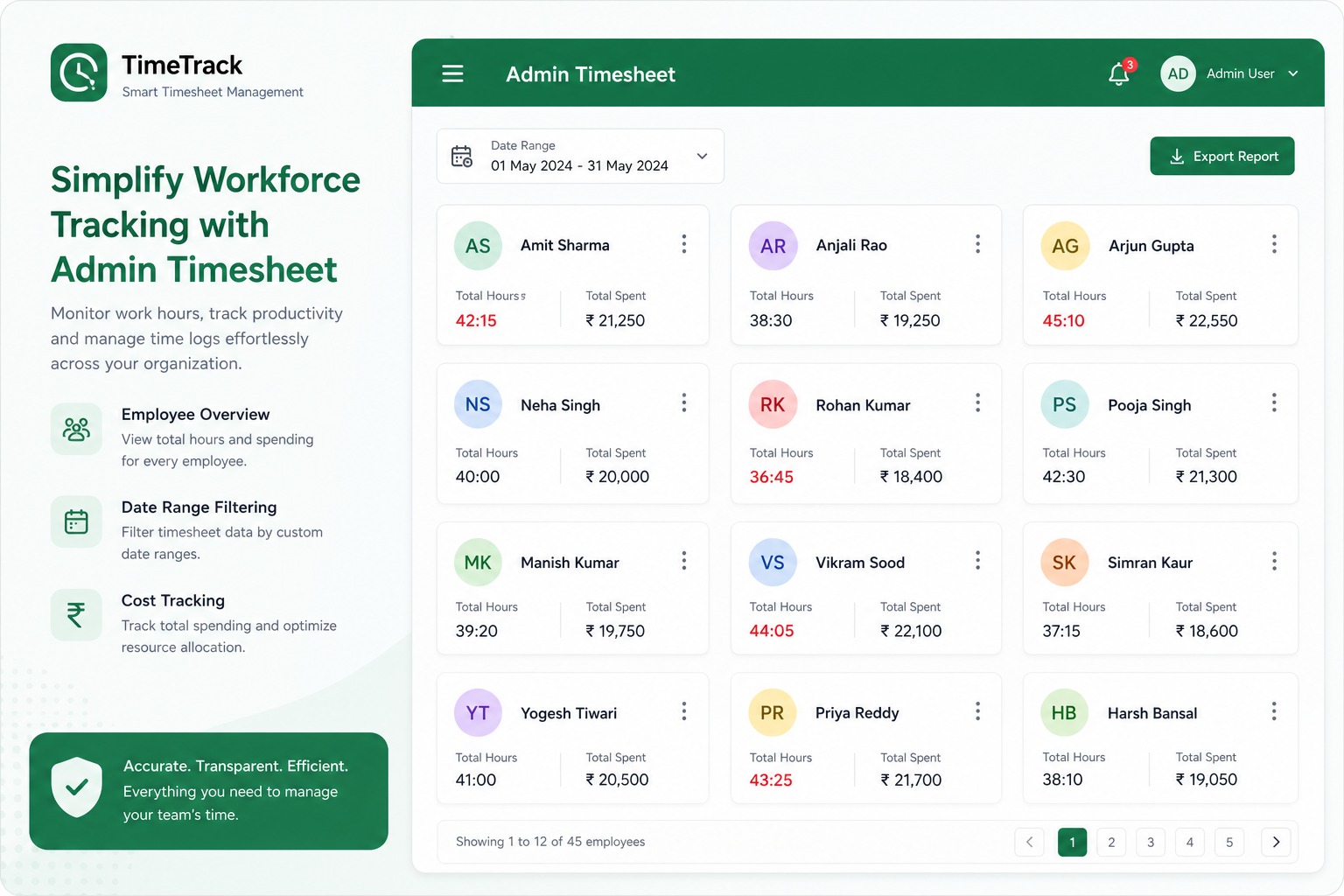
Task: Go to next page arrow
Action: [1276, 842]
